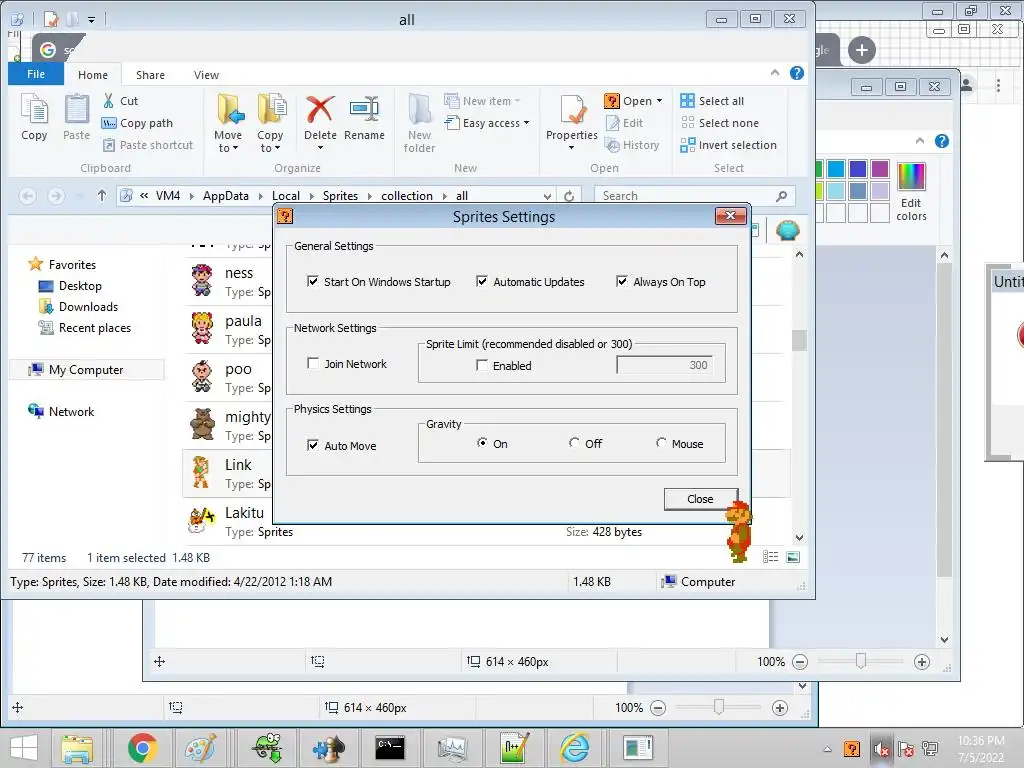Open new tab plus button in Chrome
The width and height of the screenshot is (1024, 768).
pos(861,50)
